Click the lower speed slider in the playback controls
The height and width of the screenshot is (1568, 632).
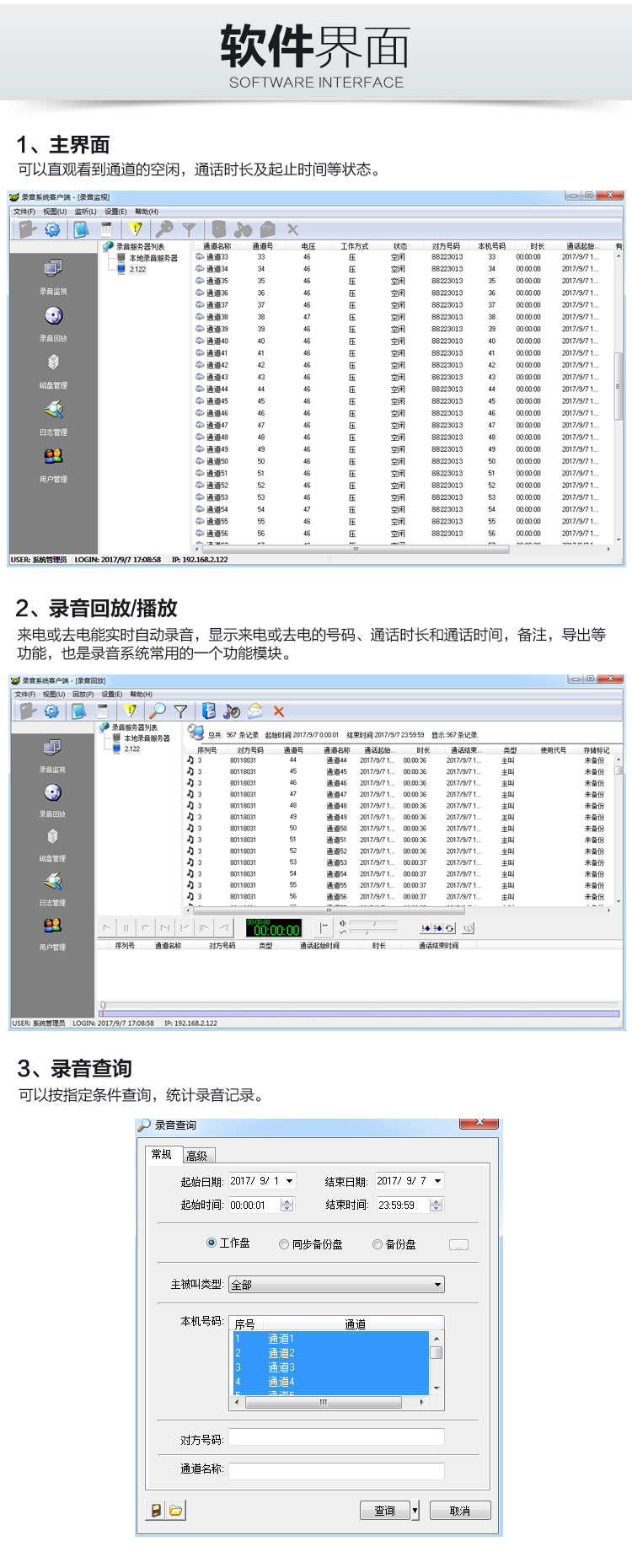click(x=374, y=932)
